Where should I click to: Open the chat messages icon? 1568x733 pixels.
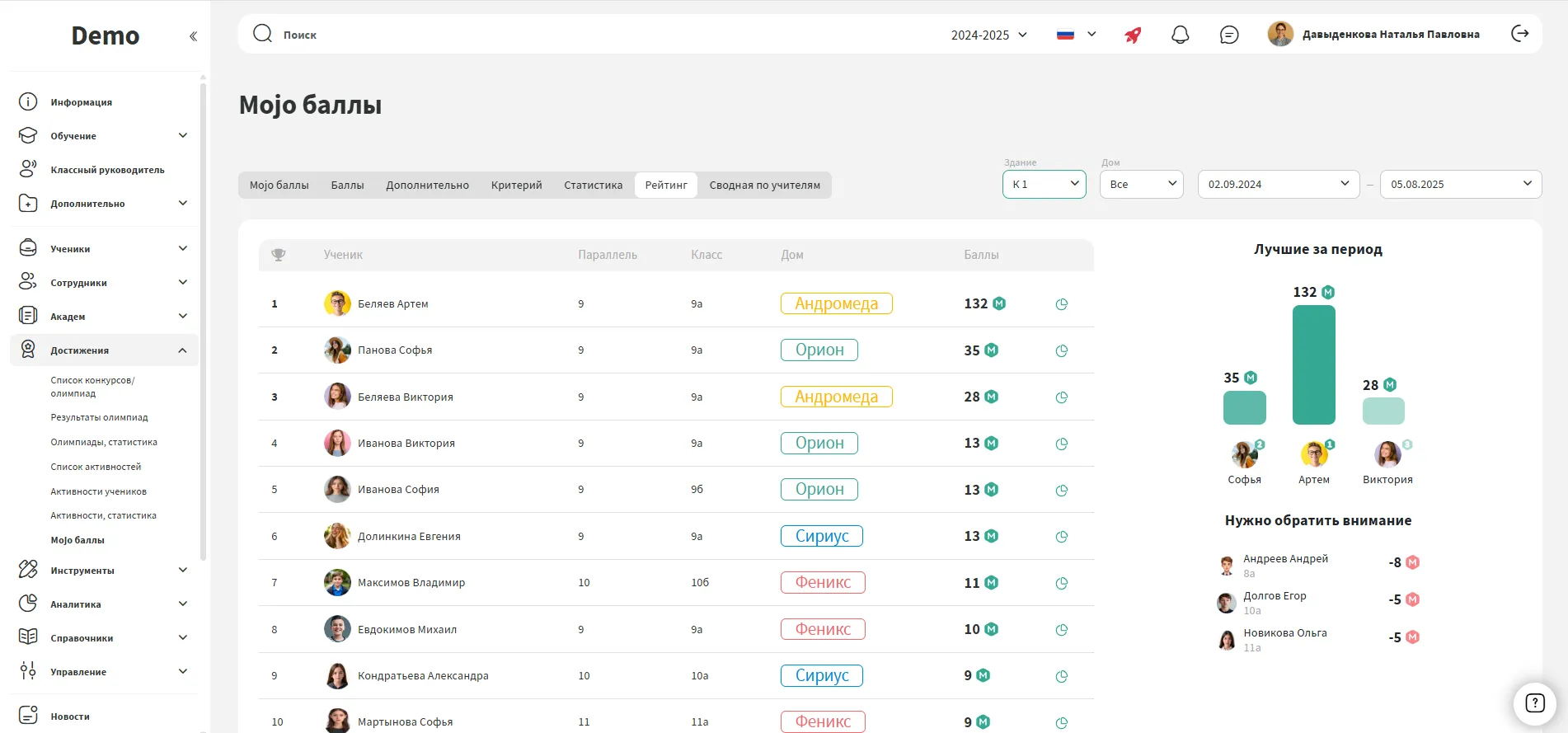(1228, 35)
